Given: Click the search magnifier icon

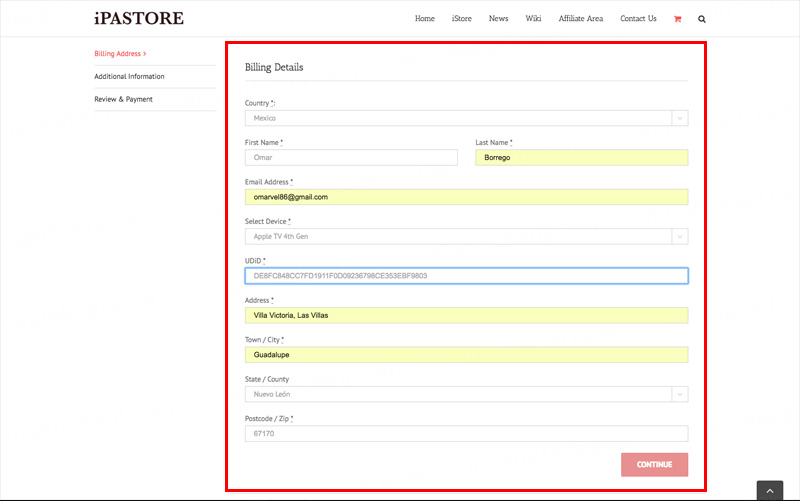Looking at the screenshot, I should (702, 19).
